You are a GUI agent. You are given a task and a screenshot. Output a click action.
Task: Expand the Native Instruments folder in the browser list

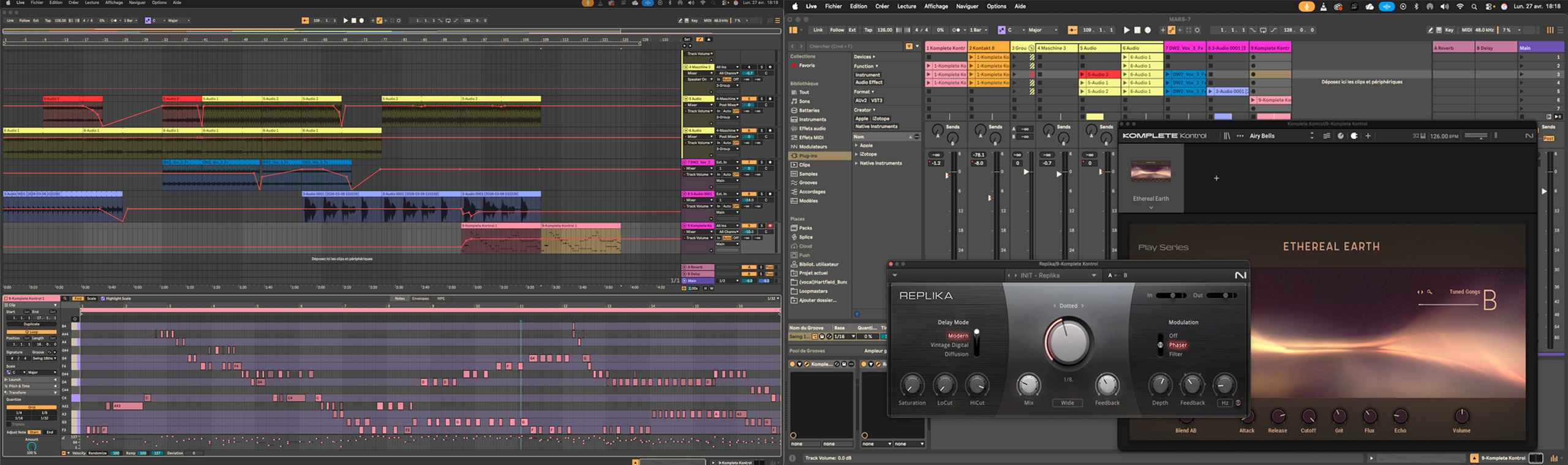click(x=856, y=164)
